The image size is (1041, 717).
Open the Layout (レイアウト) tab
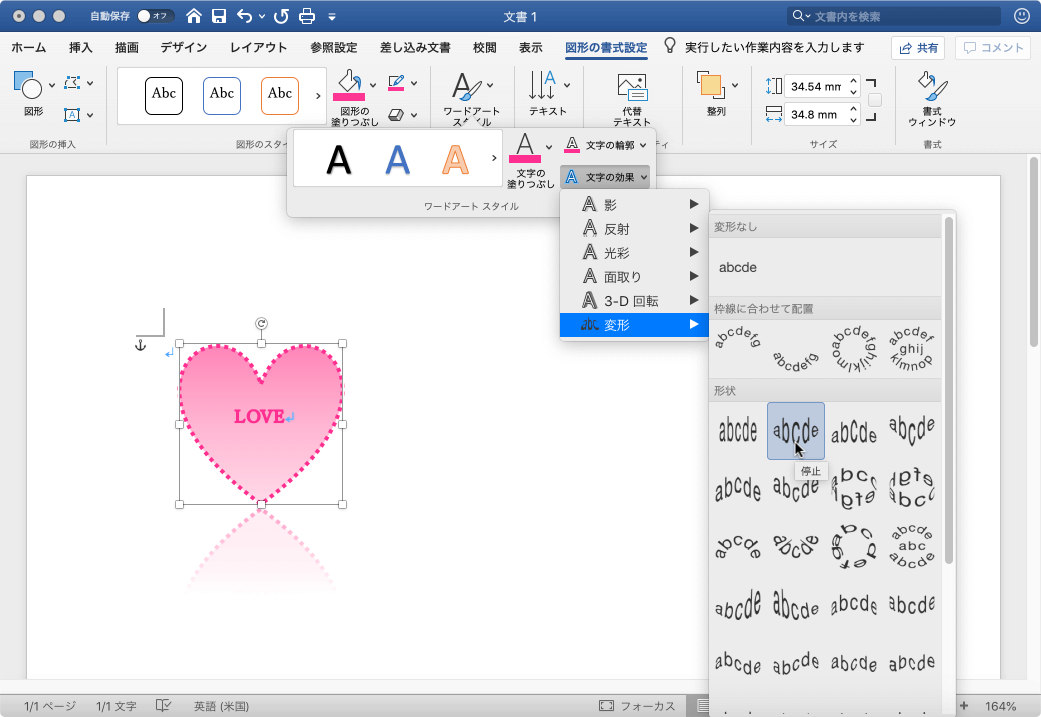[258, 48]
